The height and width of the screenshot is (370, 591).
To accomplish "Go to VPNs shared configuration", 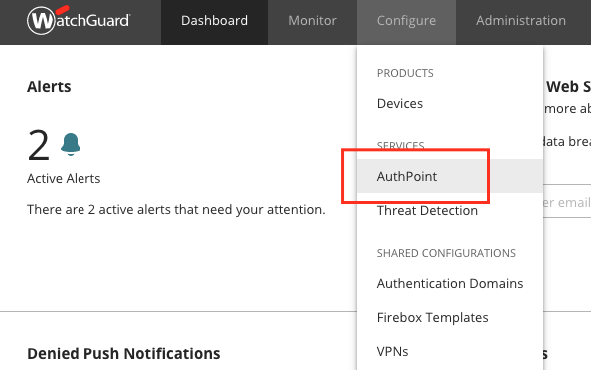I will coord(392,351).
